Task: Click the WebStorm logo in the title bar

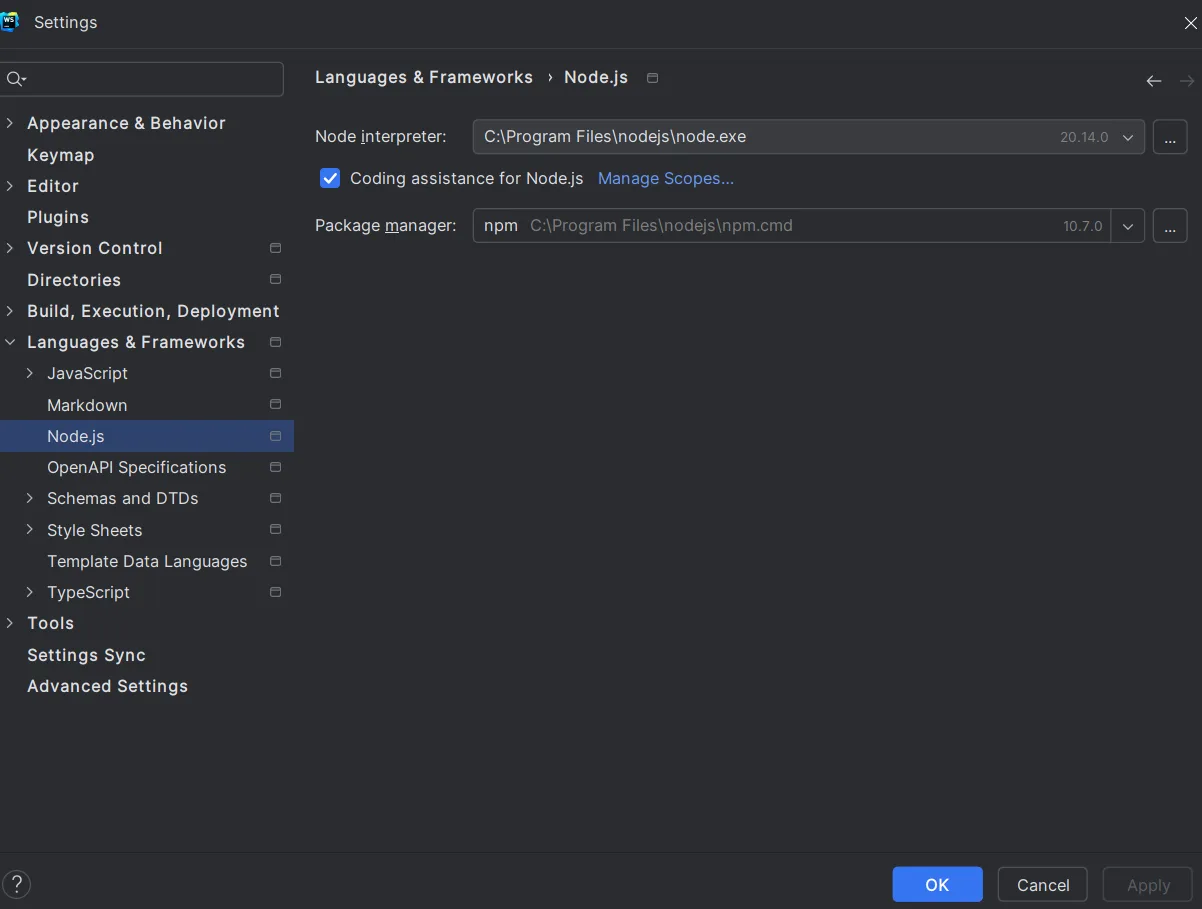Action: [x=9, y=22]
